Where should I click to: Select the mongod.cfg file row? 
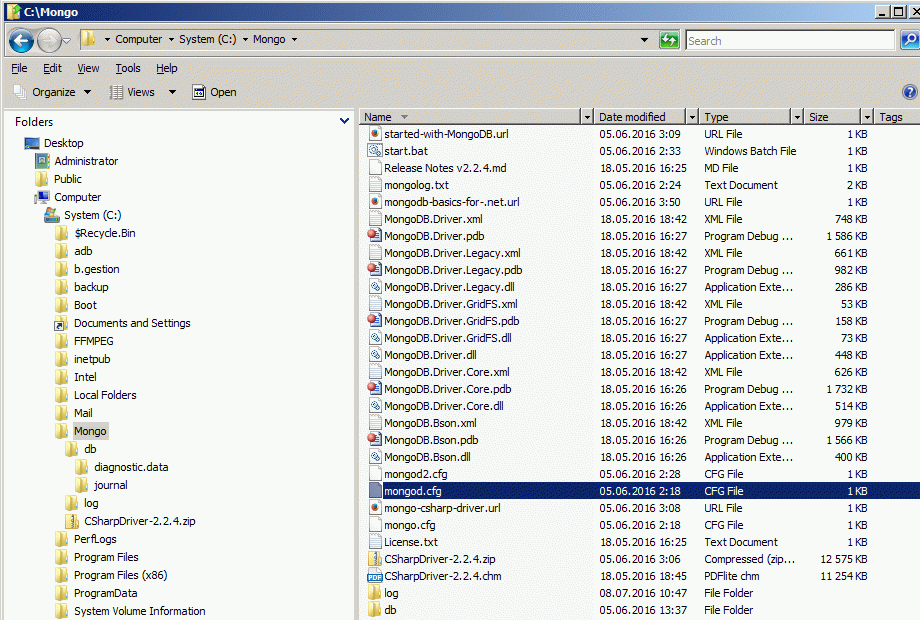644,491
